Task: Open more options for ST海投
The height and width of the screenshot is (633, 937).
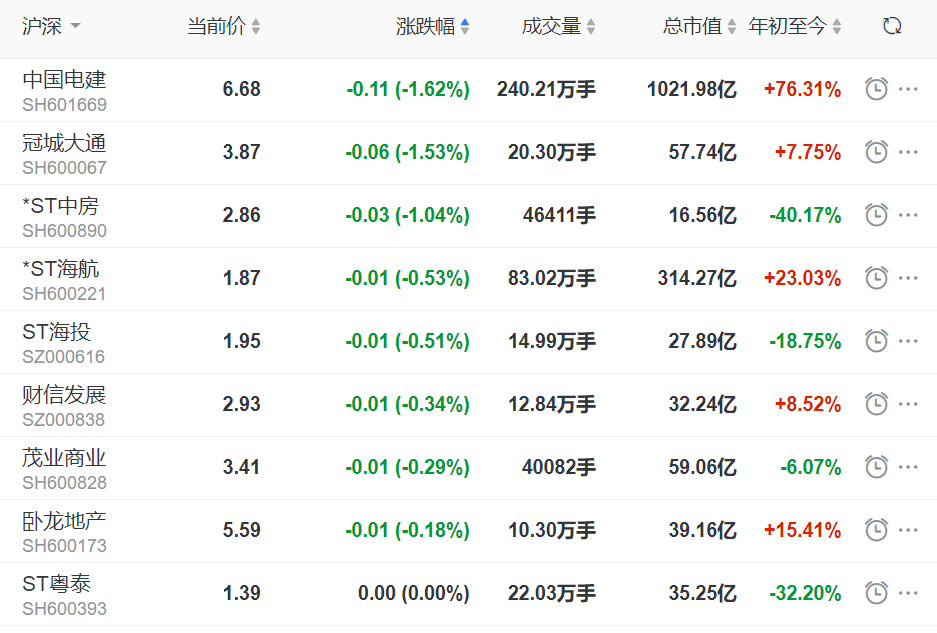Action: tap(908, 341)
